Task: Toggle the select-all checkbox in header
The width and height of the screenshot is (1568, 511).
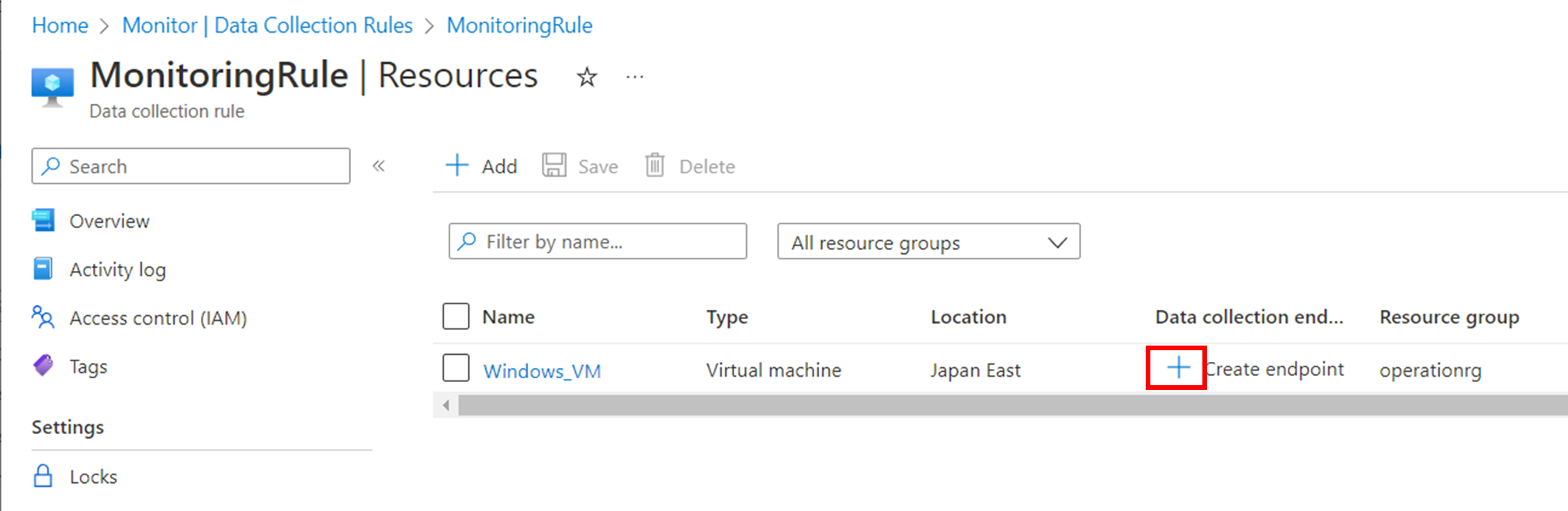Action: pos(456,317)
